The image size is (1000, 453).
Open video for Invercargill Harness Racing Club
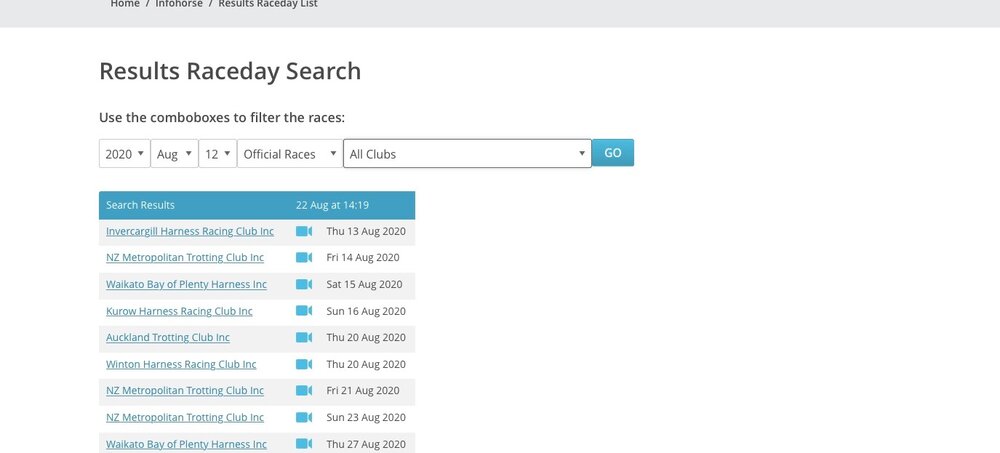tap(304, 231)
